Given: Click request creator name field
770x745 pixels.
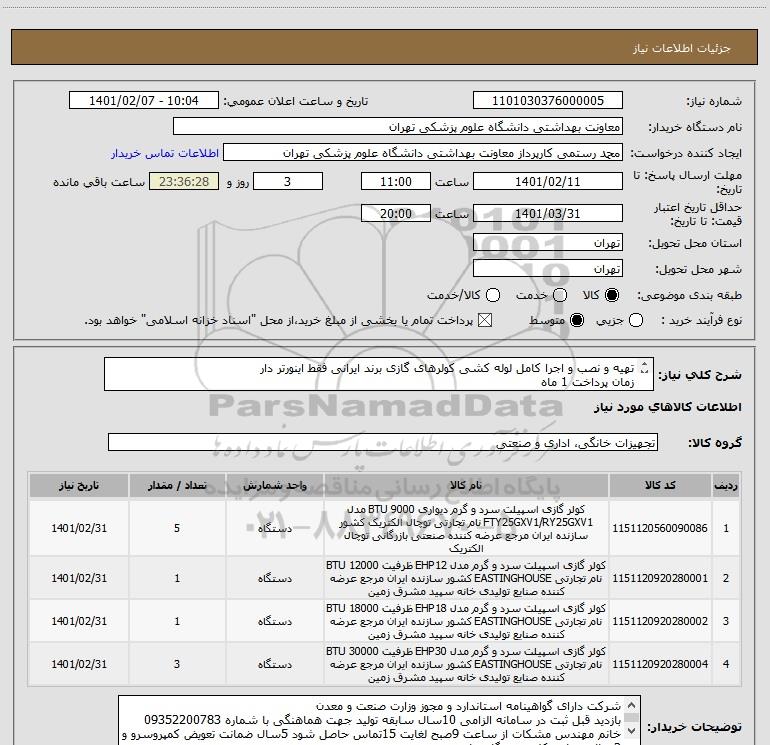Looking at the screenshot, I should click(423, 153).
